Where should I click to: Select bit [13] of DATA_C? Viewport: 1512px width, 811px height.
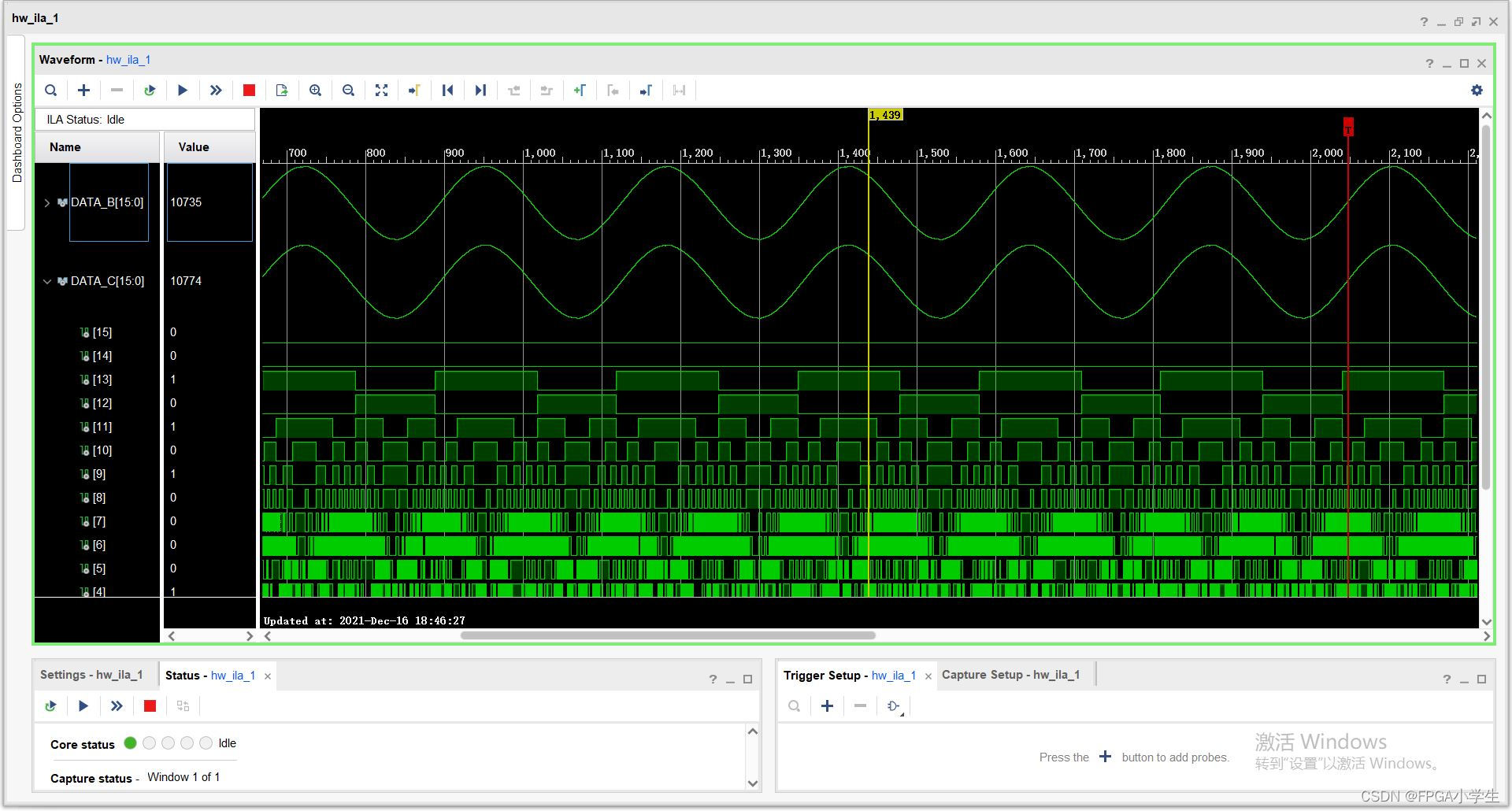point(102,380)
